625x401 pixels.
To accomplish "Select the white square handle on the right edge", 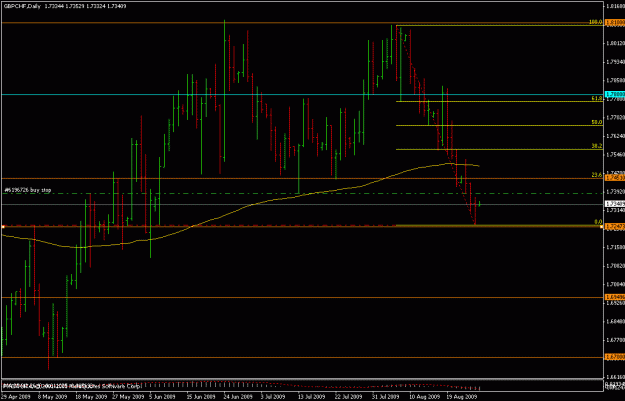I will pos(601,226).
